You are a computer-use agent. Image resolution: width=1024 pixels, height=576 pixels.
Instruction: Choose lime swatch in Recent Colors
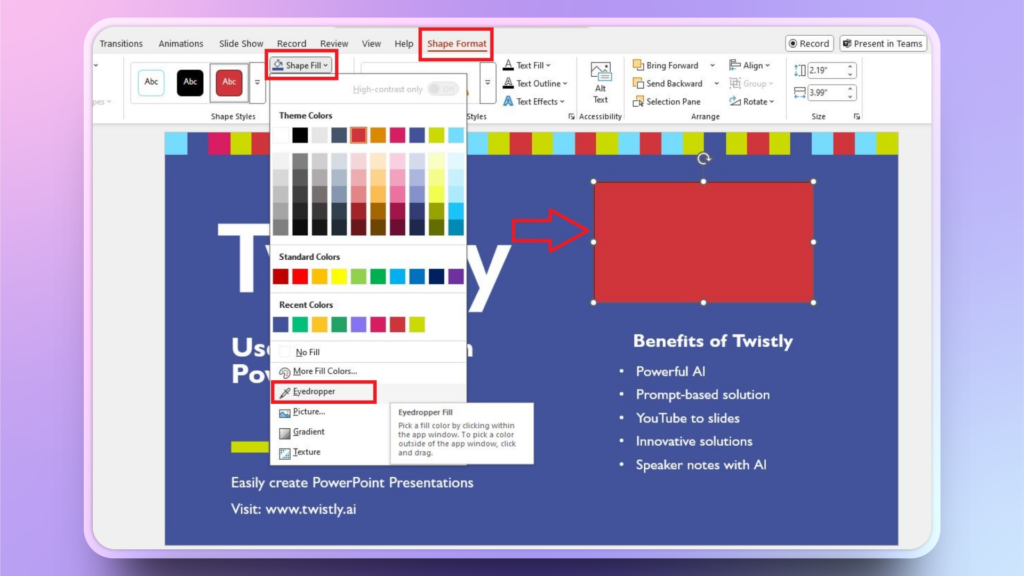417,324
